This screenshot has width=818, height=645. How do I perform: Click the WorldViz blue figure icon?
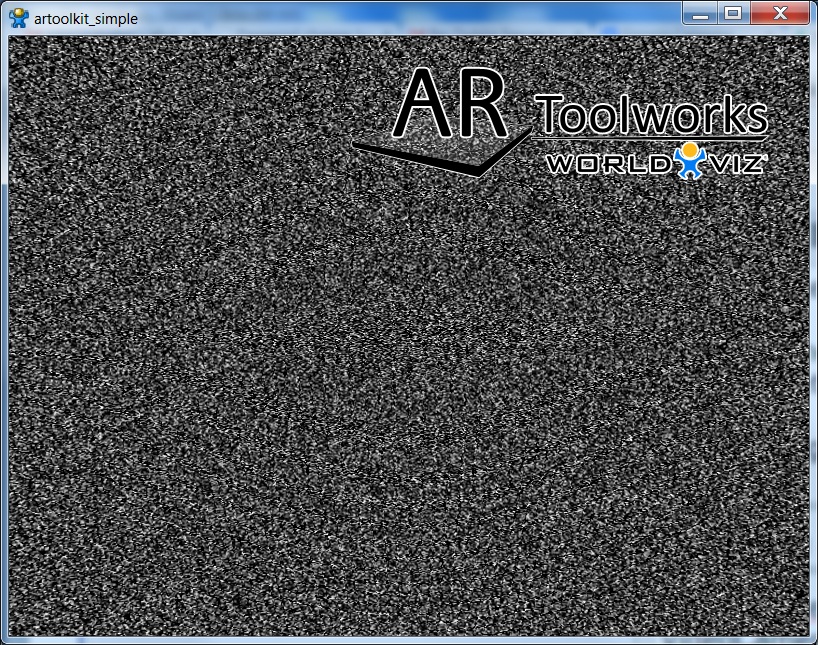[x=690, y=161]
